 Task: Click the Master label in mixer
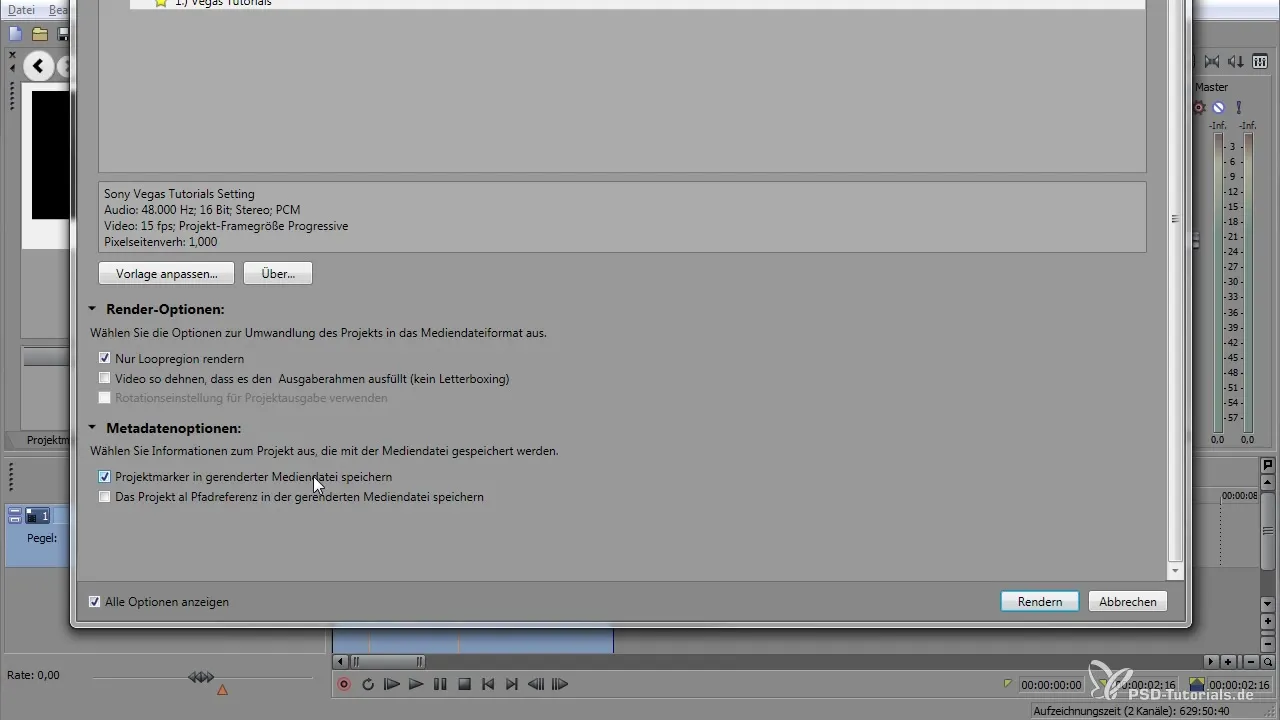tap(1211, 87)
